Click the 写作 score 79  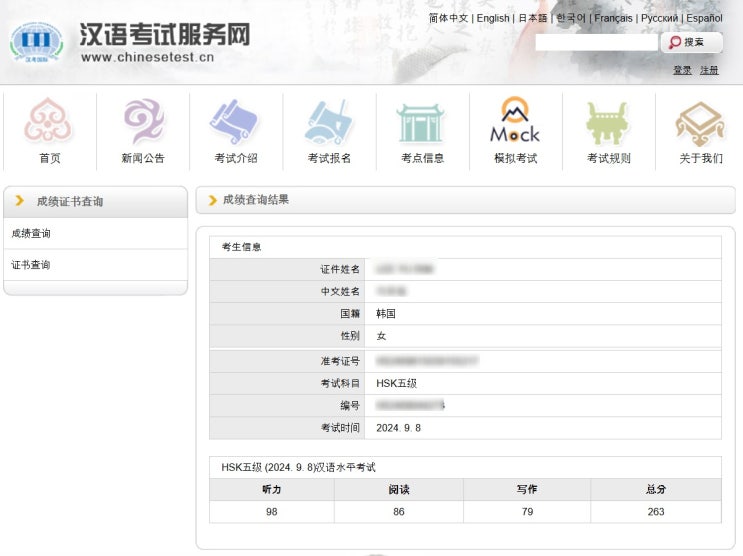(x=527, y=511)
